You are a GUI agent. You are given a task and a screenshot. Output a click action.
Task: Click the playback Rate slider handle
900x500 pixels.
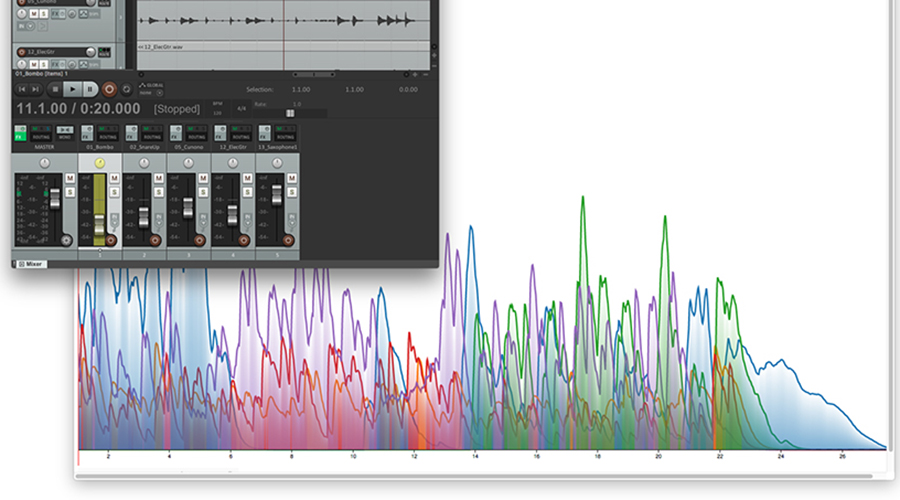pyautogui.click(x=290, y=113)
